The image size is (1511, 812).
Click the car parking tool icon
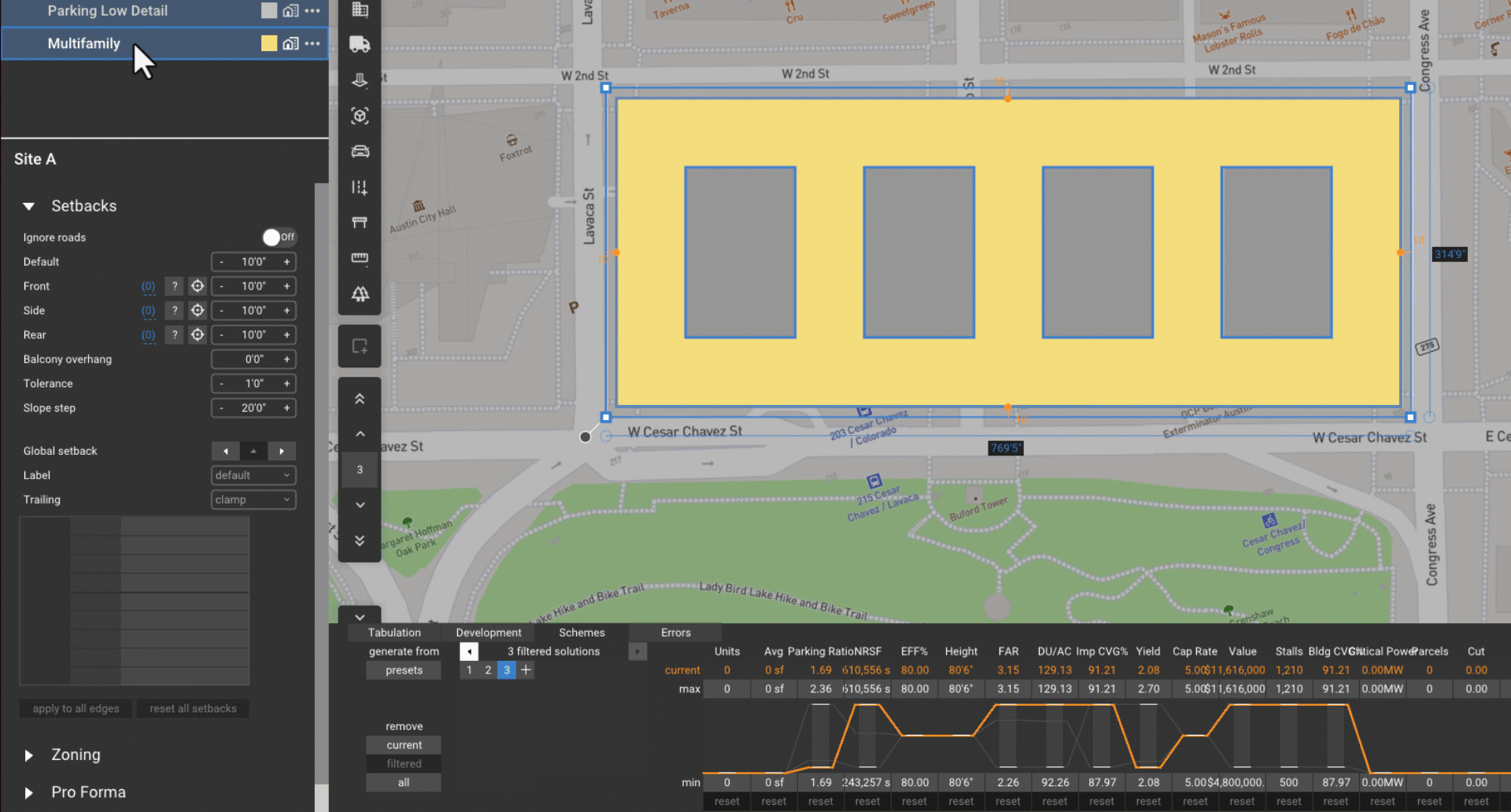click(360, 151)
